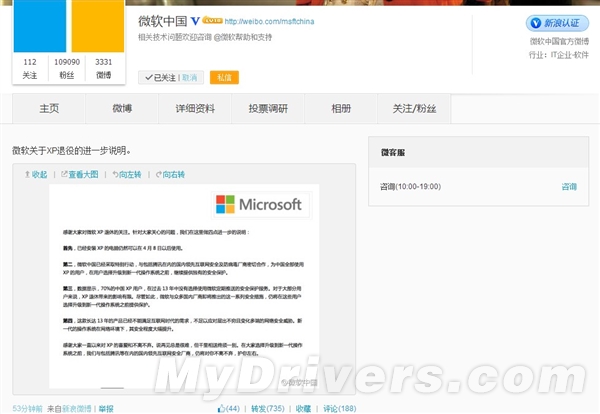Click the Microsoft statement image
This screenshot has height=414, width=600.
(x=184, y=286)
